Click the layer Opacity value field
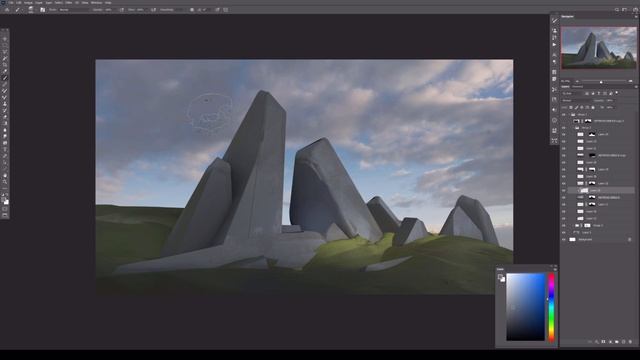The image size is (640, 360). pyautogui.click(x=610, y=100)
